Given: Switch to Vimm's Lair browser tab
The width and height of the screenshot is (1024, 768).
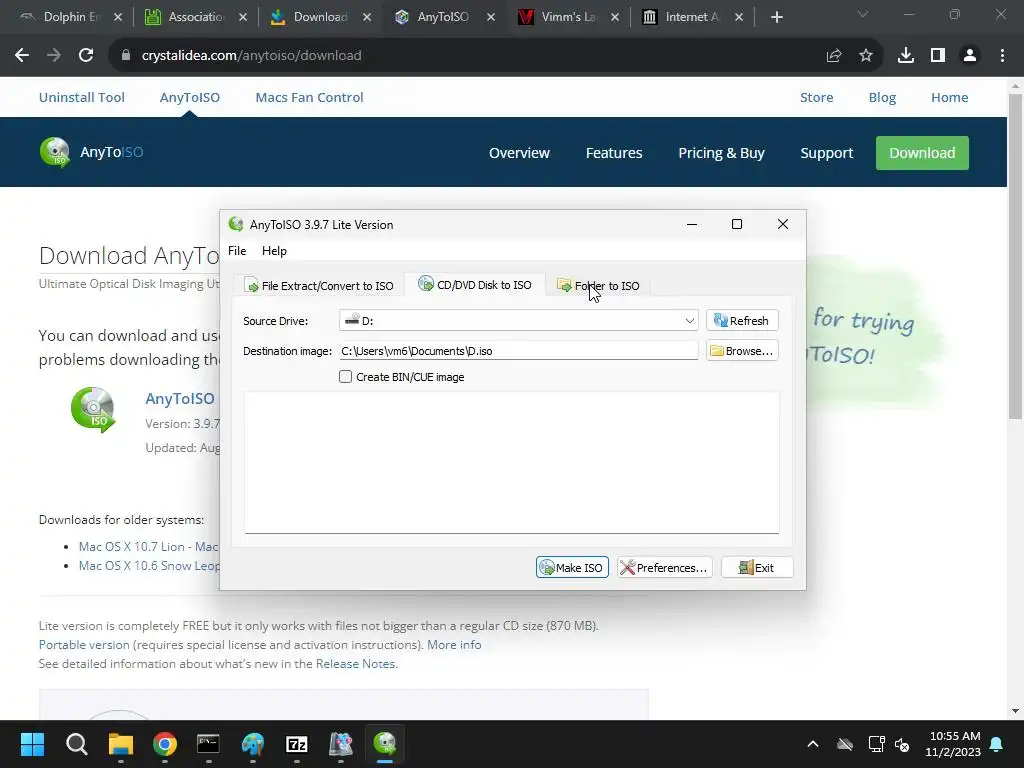Looking at the screenshot, I should [568, 17].
